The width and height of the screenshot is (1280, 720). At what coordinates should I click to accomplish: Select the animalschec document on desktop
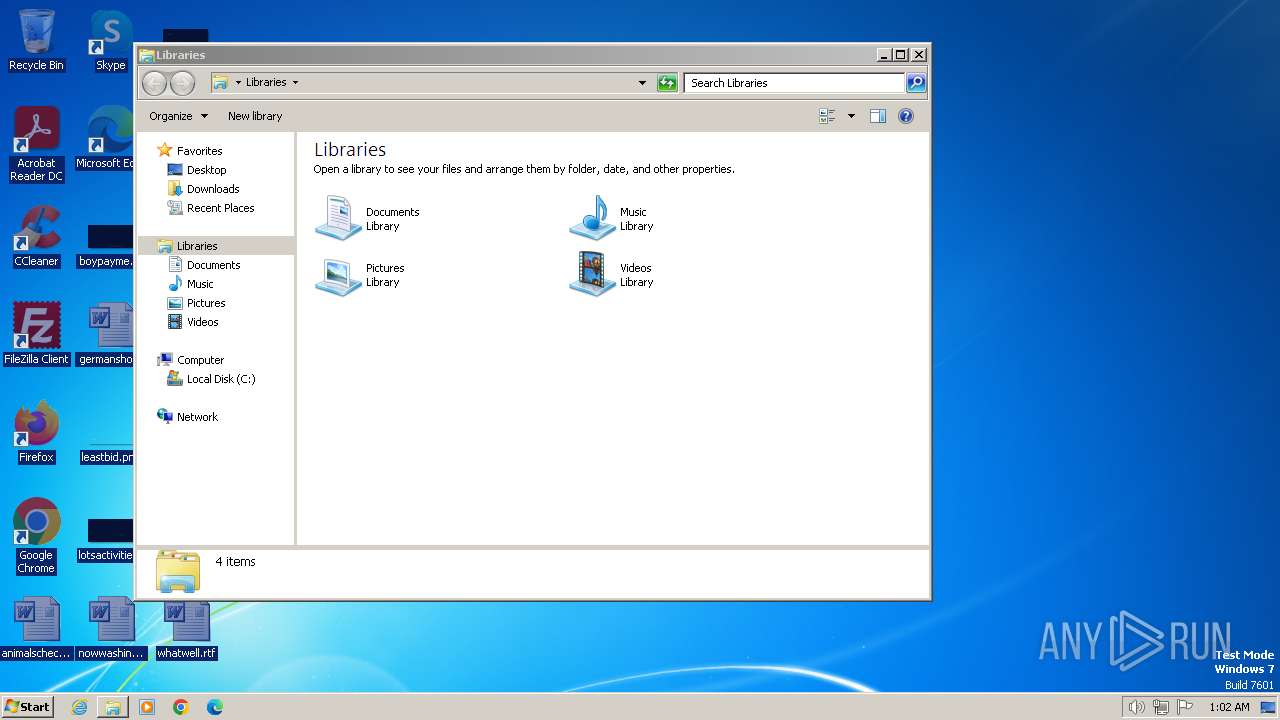[x=36, y=628]
